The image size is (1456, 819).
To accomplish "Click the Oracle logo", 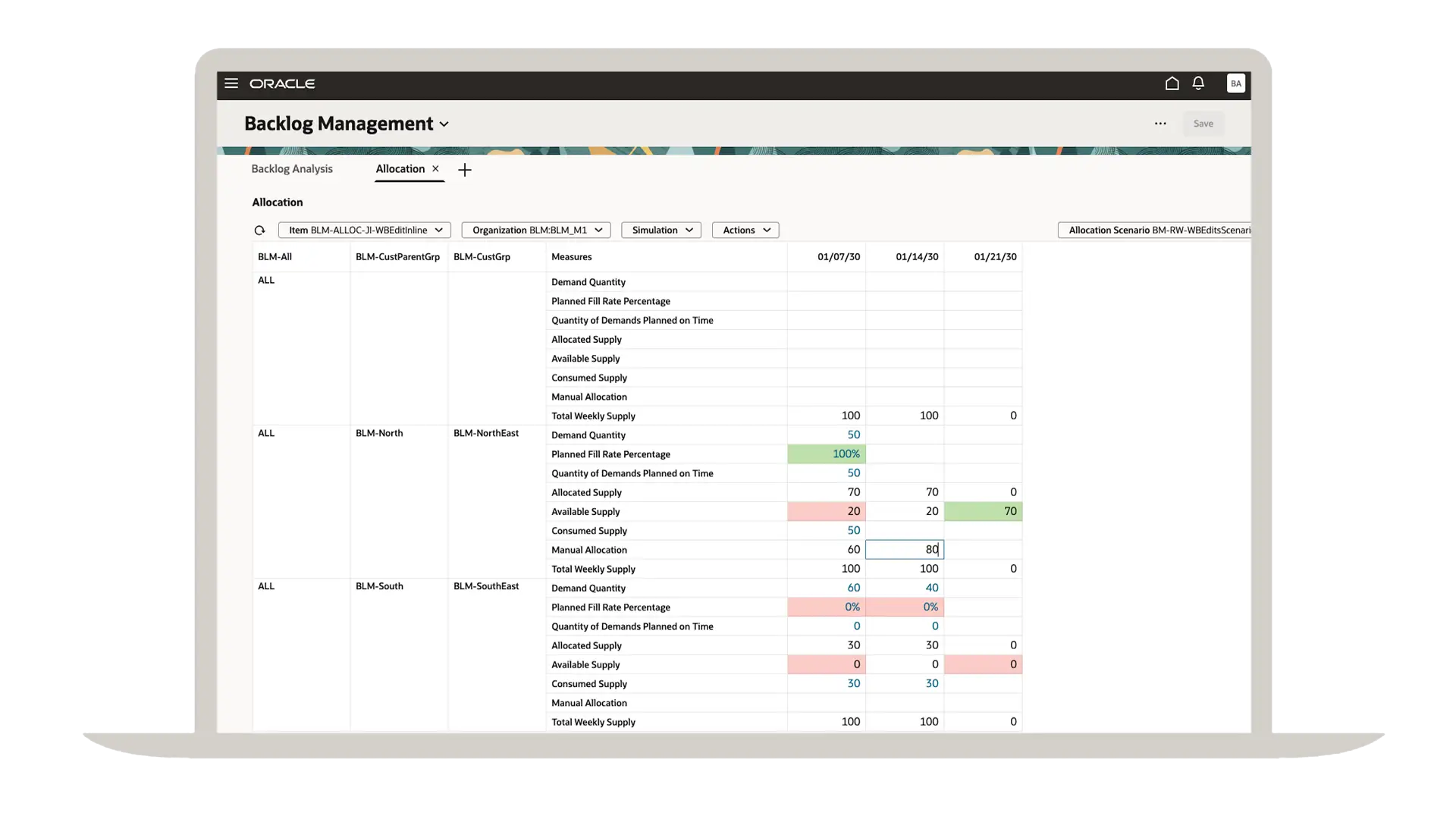I will [x=282, y=84].
